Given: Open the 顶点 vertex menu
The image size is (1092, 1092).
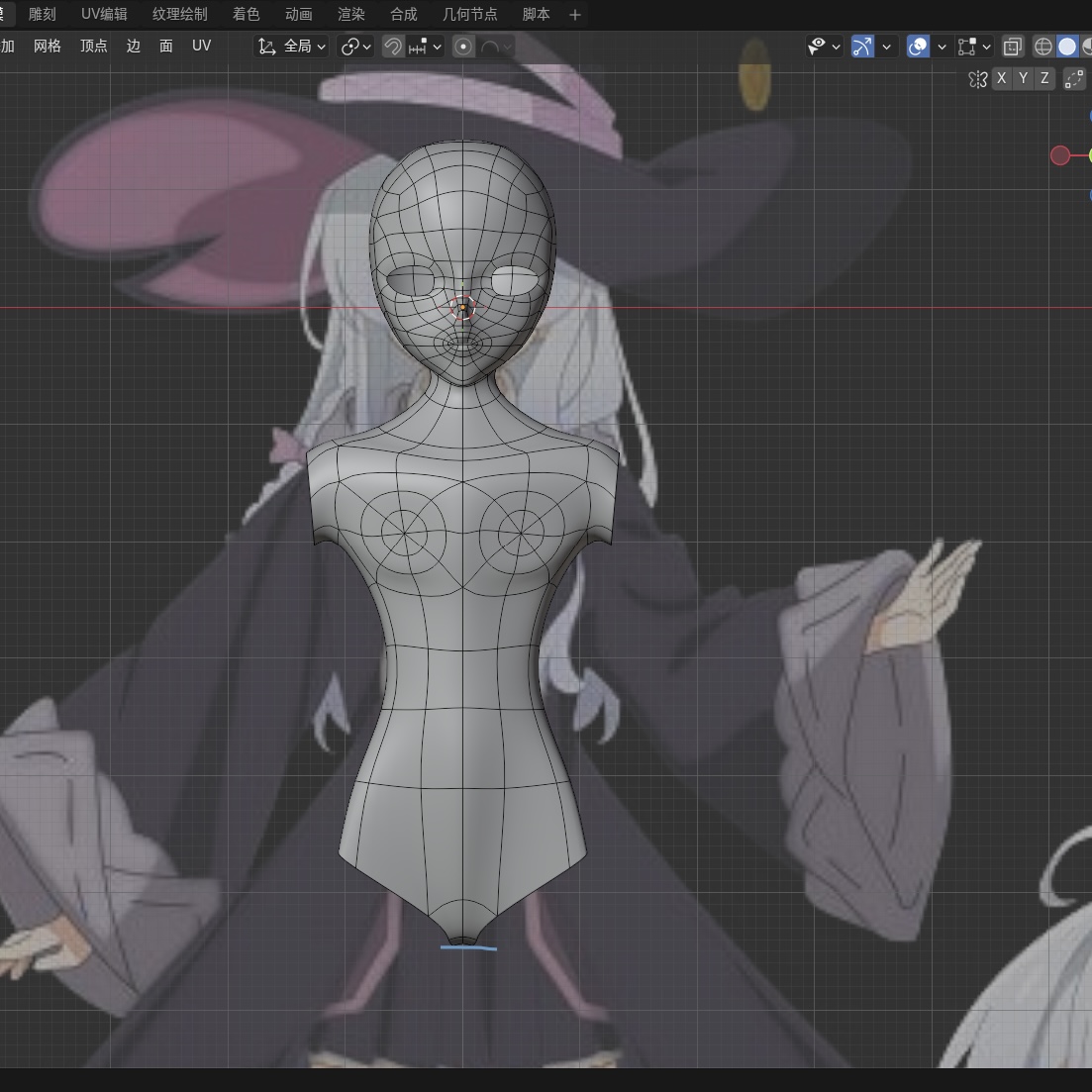Looking at the screenshot, I should 93,46.
